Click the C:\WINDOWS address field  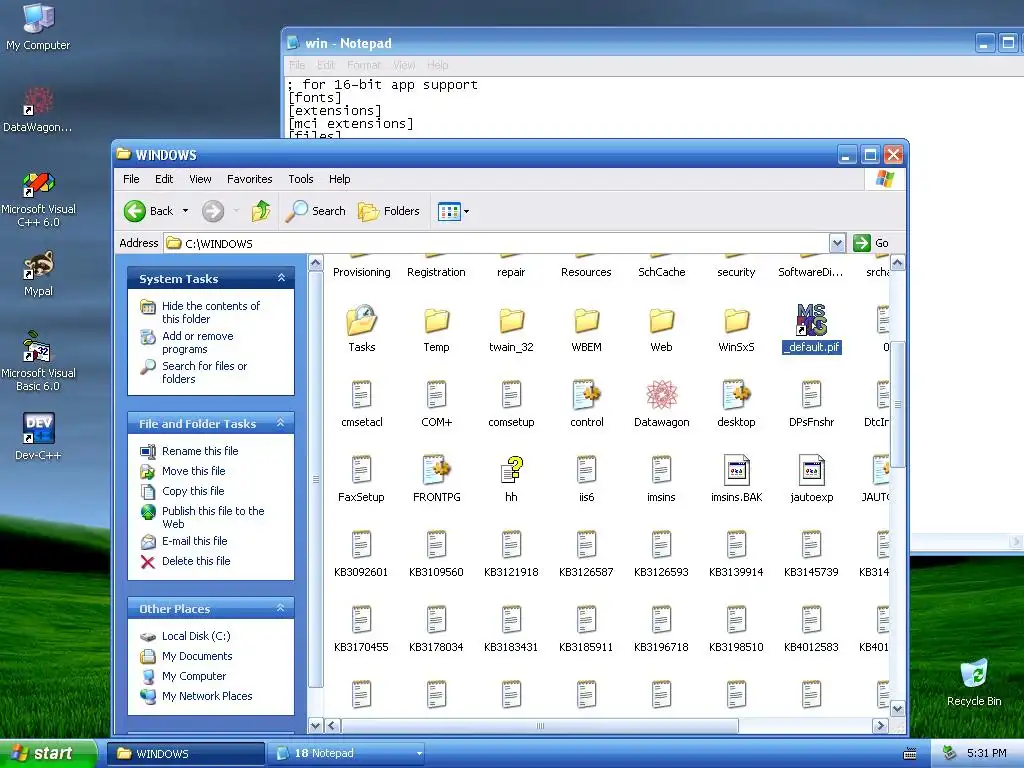pyautogui.click(x=496, y=244)
